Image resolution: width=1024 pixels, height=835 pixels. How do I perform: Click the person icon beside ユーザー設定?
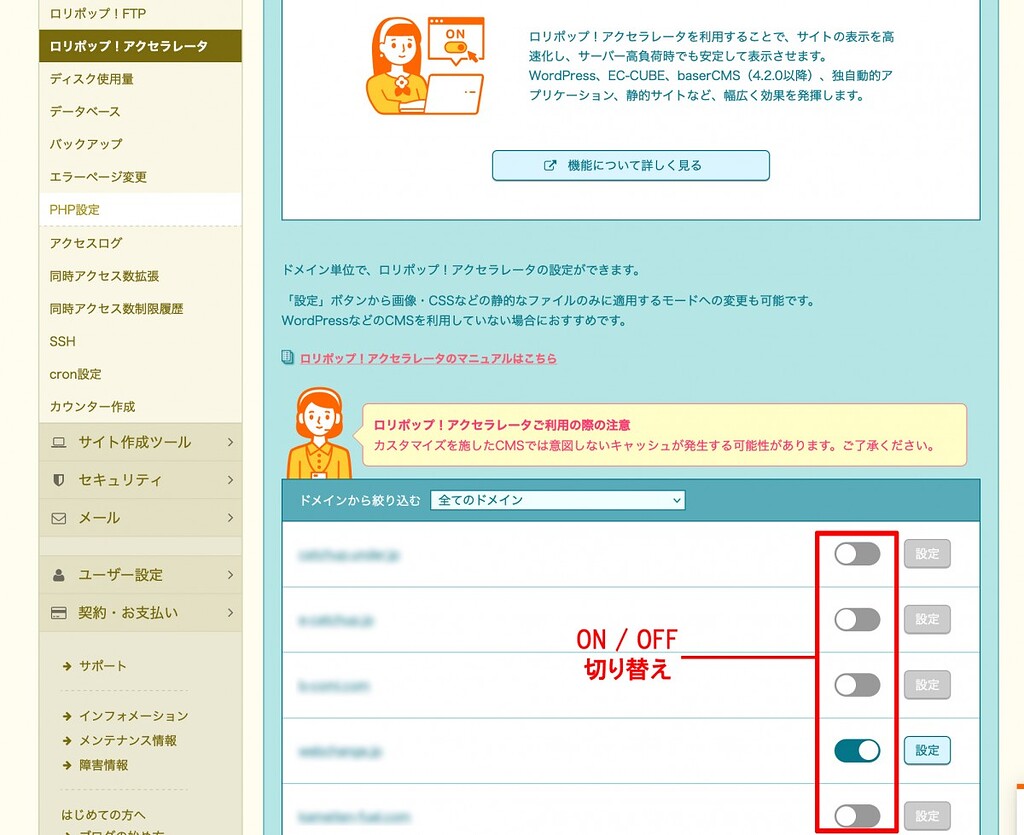point(58,575)
